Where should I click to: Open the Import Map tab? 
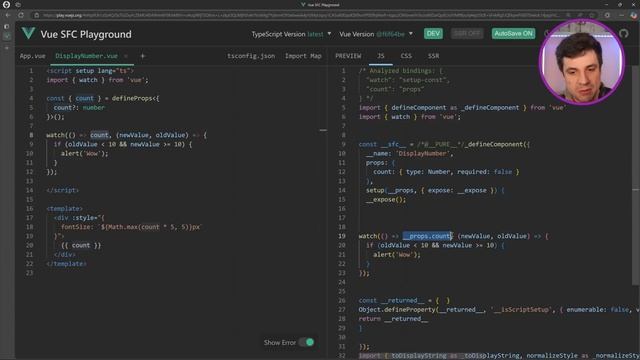[x=303, y=56]
